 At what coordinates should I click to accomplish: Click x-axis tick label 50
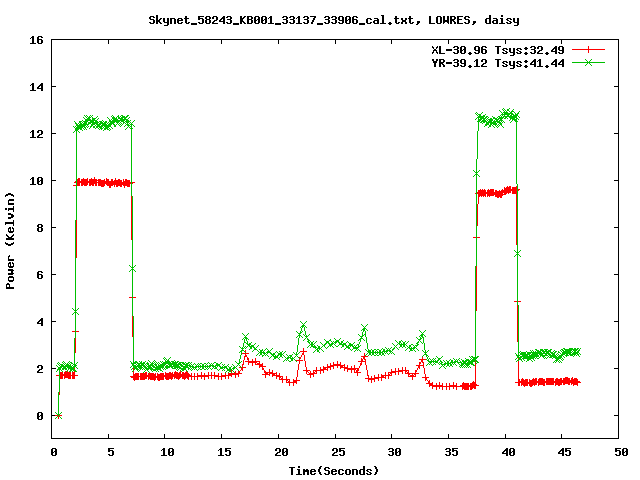point(619,452)
